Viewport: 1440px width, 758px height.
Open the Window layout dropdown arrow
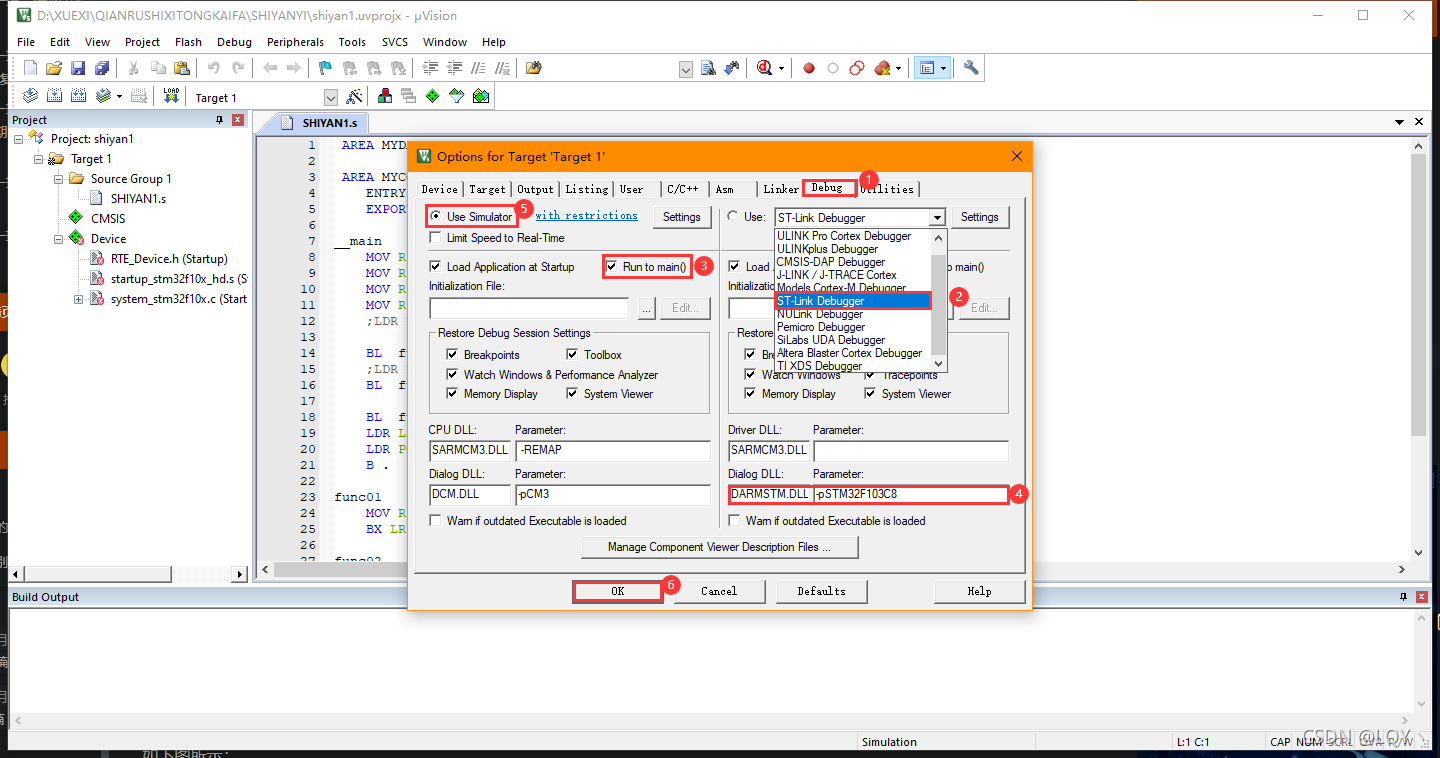[943, 68]
